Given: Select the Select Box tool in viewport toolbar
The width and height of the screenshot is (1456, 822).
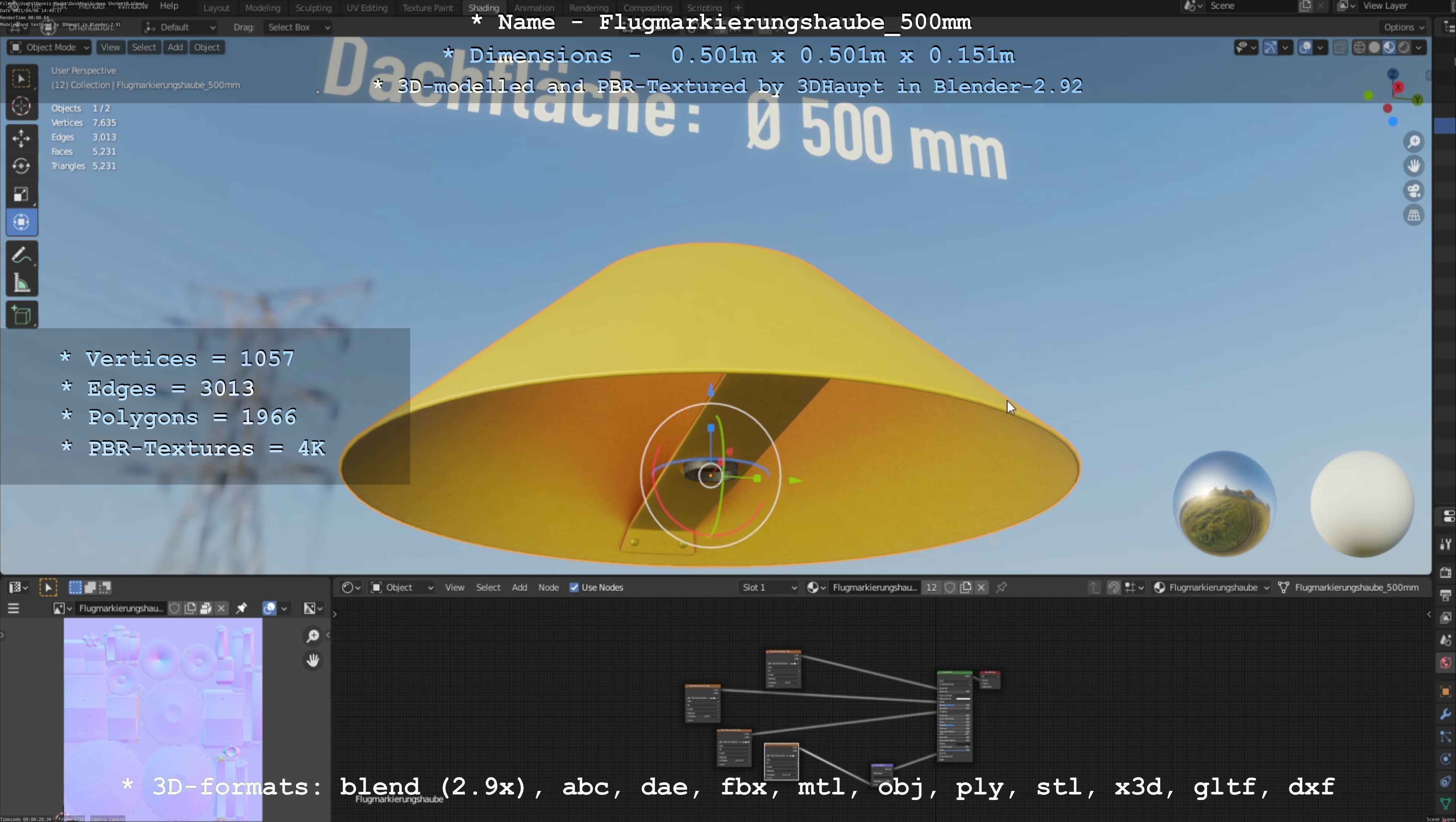Looking at the screenshot, I should pyautogui.click(x=21, y=79).
